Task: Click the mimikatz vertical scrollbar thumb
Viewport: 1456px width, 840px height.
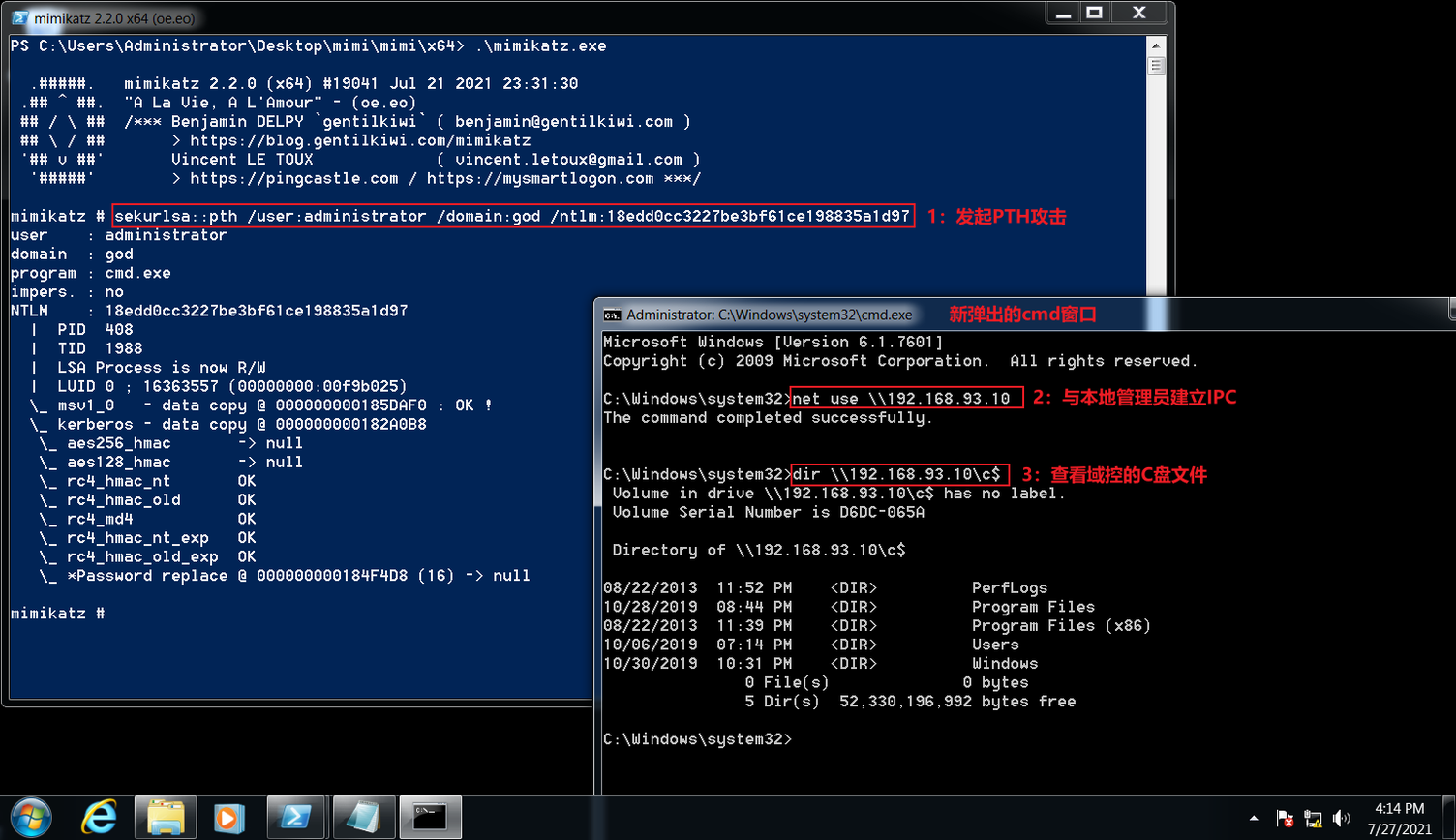Action: [1155, 65]
